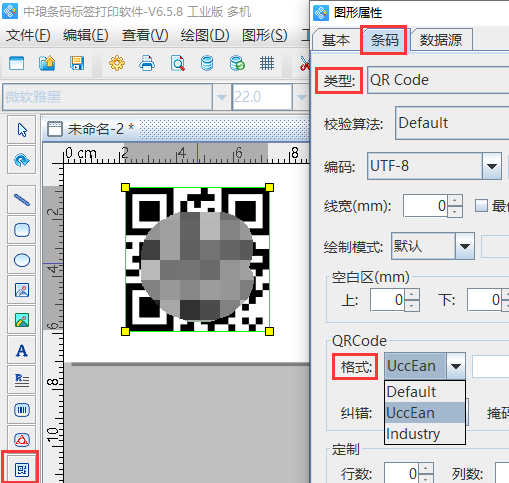
Task: Select the QR code tool
Action: click(x=22, y=469)
